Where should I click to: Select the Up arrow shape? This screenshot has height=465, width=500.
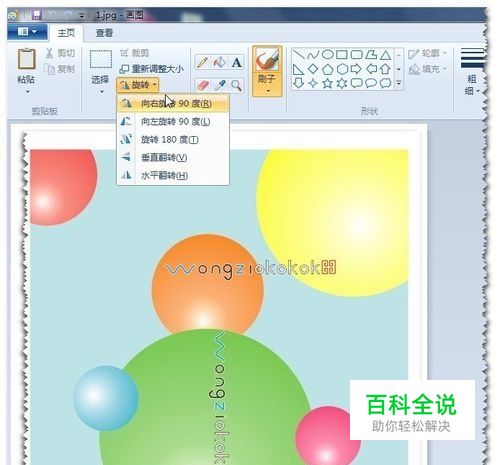[x=385, y=69]
